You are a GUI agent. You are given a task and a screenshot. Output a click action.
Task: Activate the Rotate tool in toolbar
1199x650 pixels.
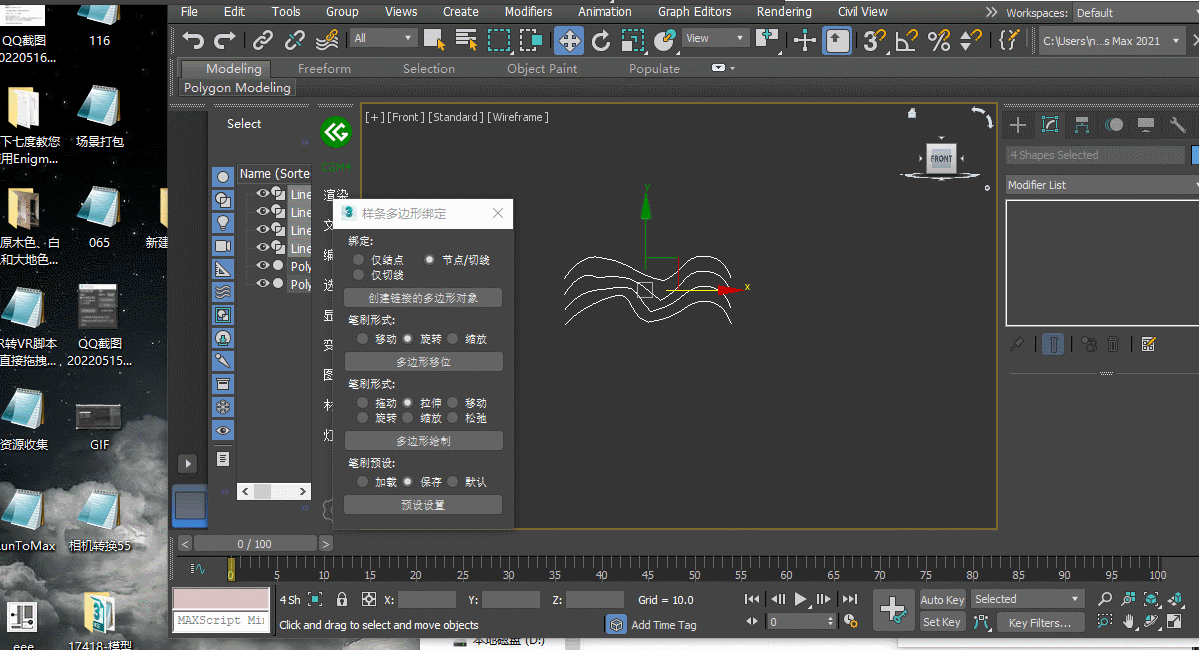(601, 41)
